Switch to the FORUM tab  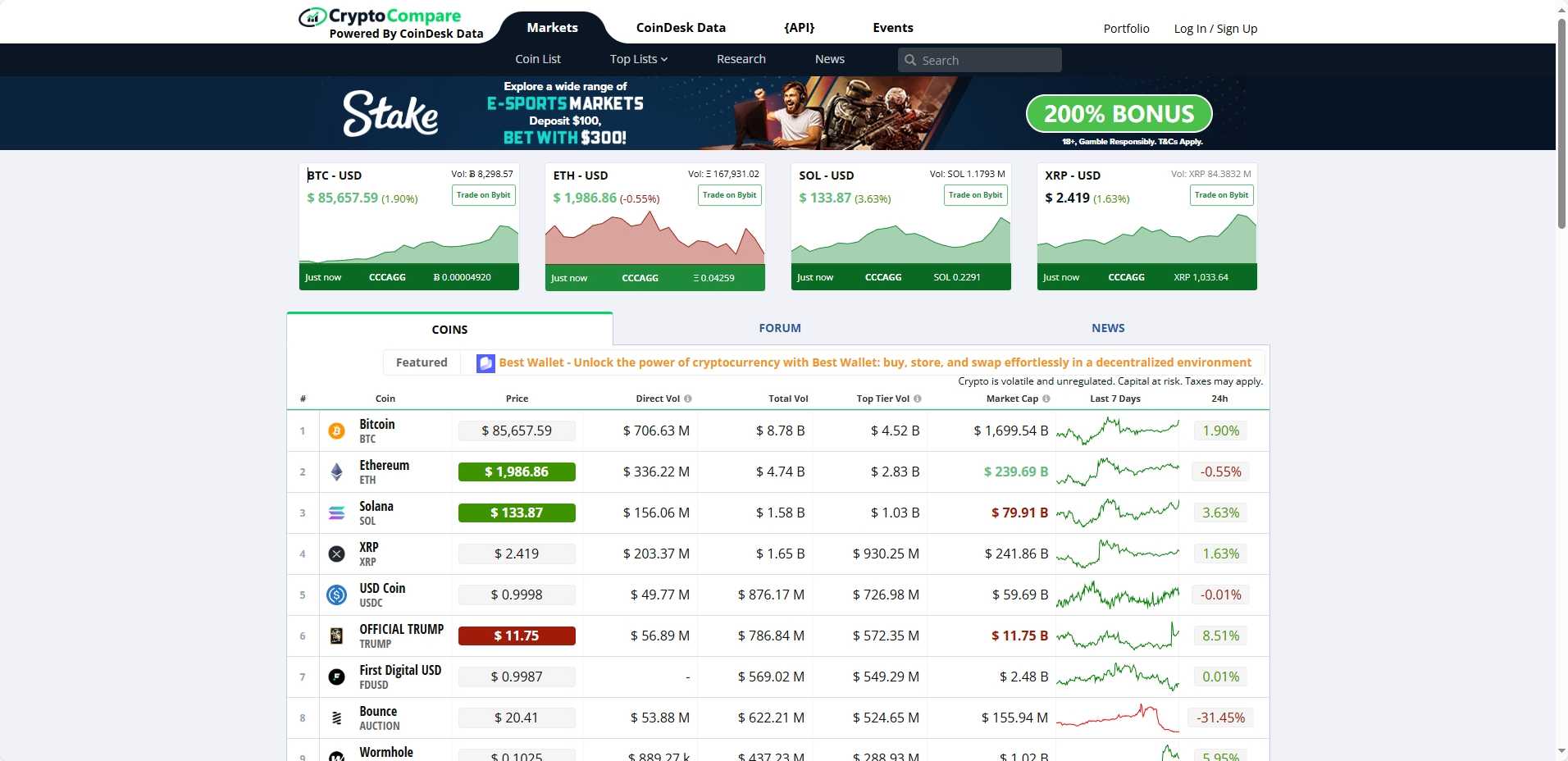pos(778,328)
